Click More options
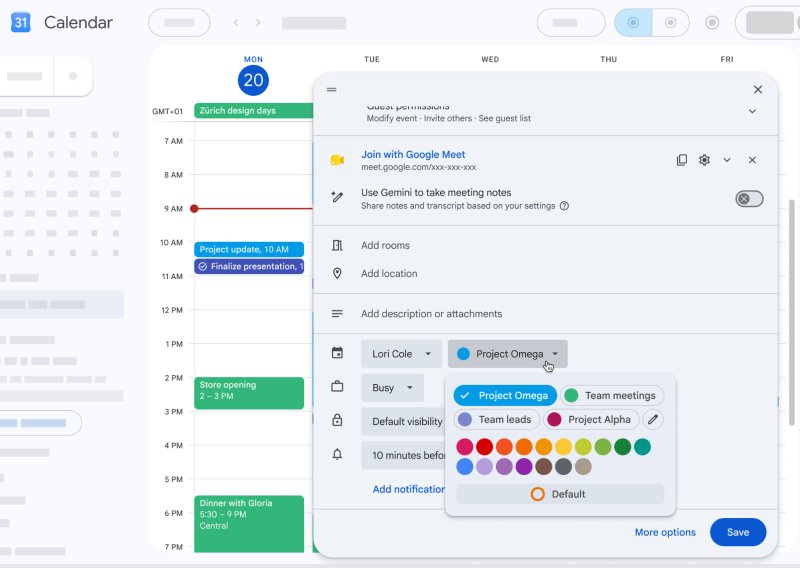The height and width of the screenshot is (568, 800). pos(665,532)
